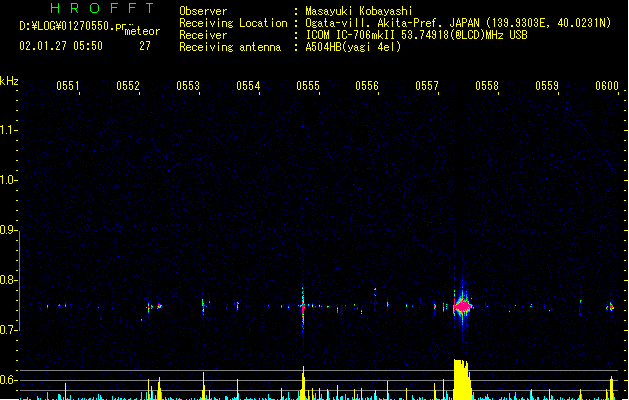This screenshot has width=629, height=400.
Task: Click the 0.7 kHz axis label
Action: pos(8,330)
